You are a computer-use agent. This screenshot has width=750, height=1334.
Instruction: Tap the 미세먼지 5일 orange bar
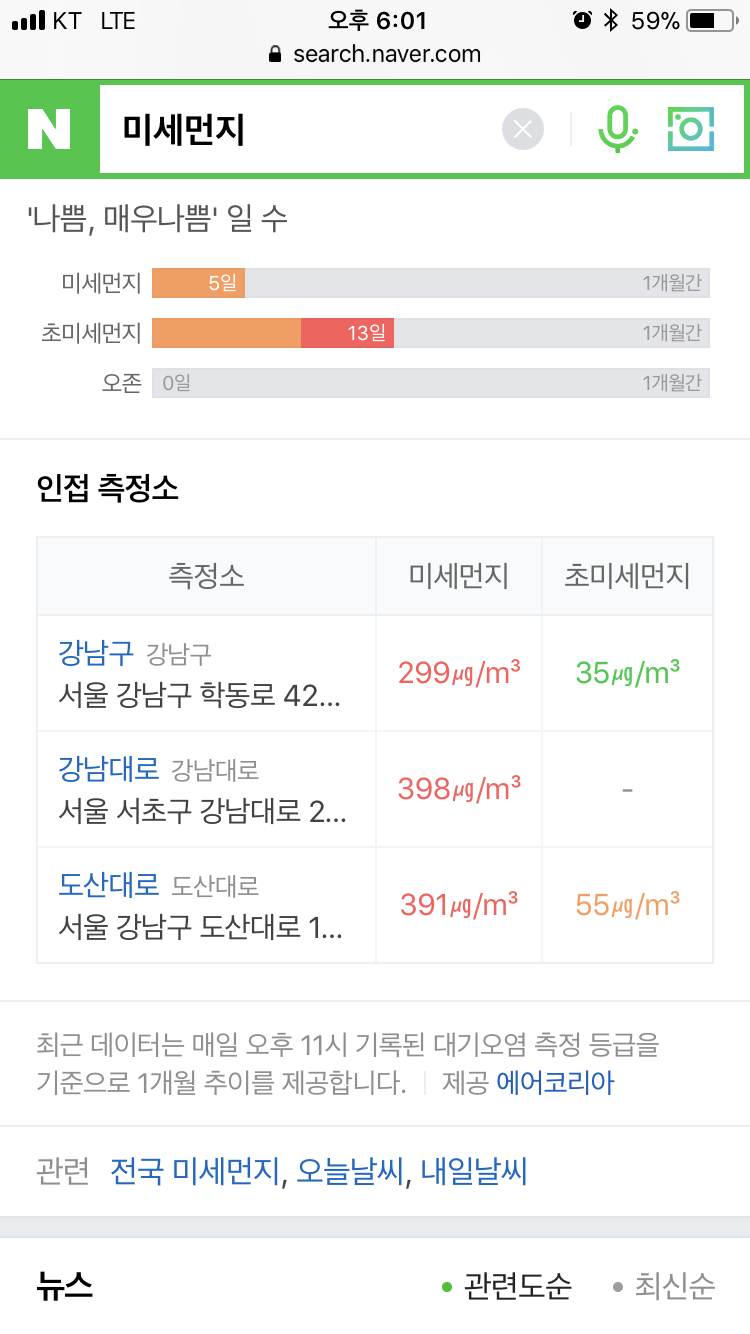(x=198, y=283)
